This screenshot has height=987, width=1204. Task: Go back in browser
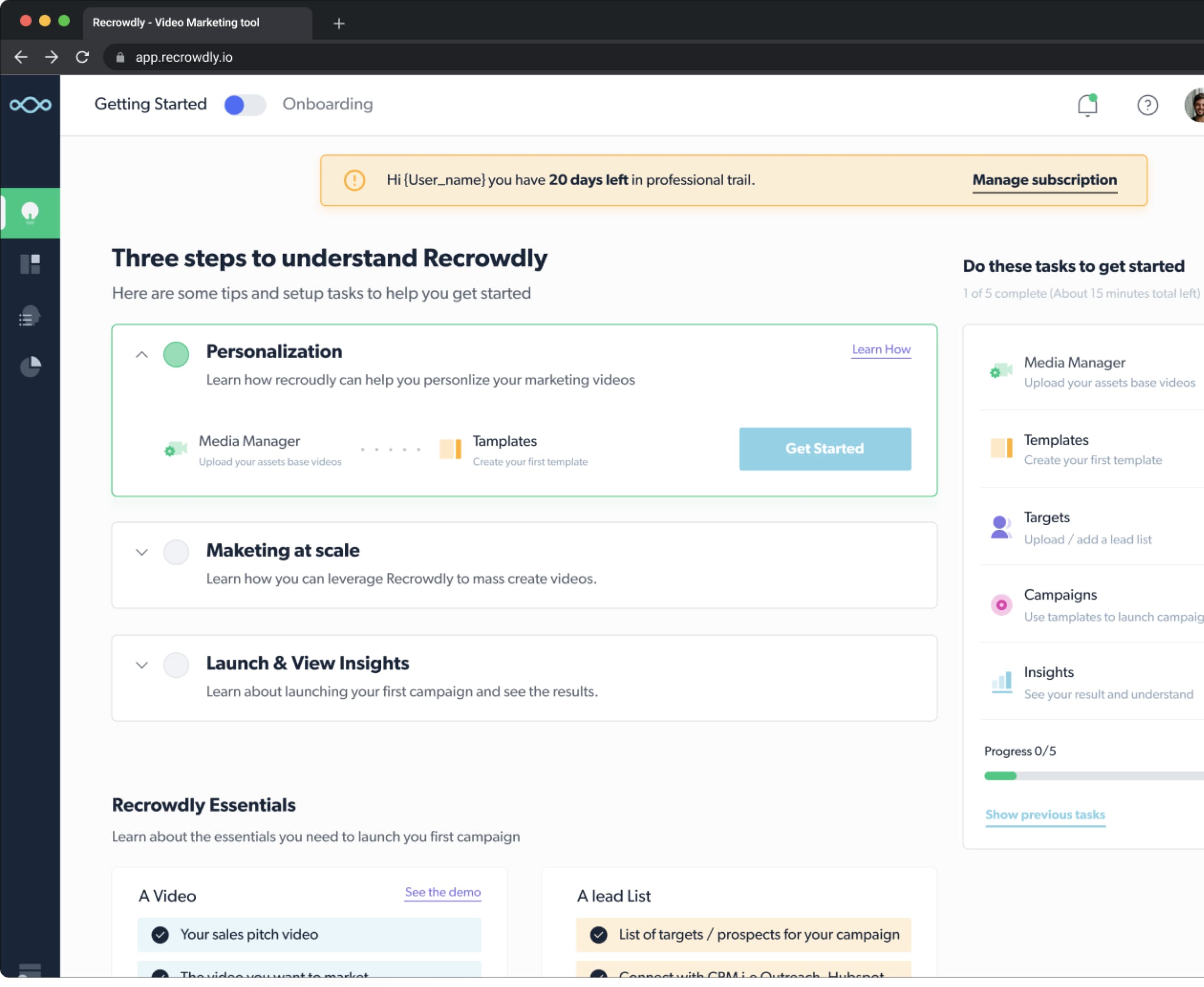[21, 57]
